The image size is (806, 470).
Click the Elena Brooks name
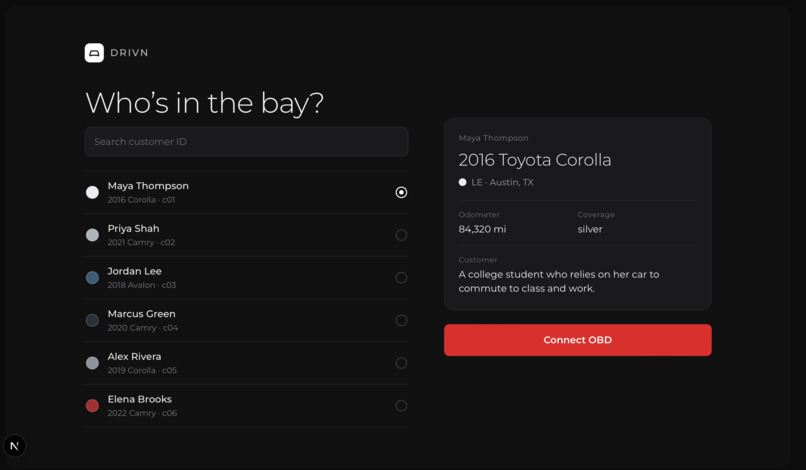tap(139, 399)
